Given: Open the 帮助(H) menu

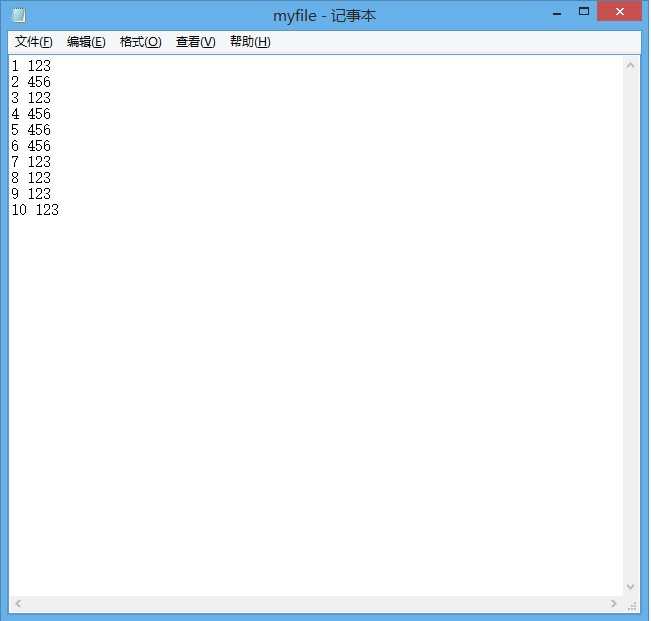Looking at the screenshot, I should [250, 42].
